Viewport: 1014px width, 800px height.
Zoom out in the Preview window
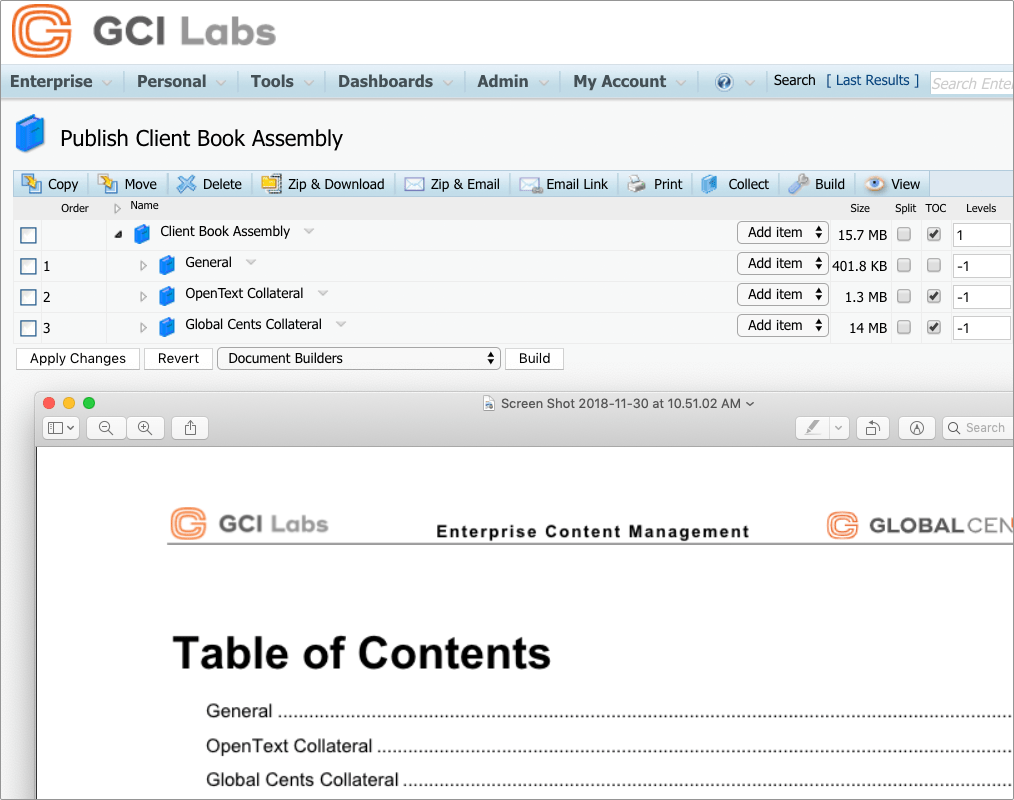[x=106, y=427]
